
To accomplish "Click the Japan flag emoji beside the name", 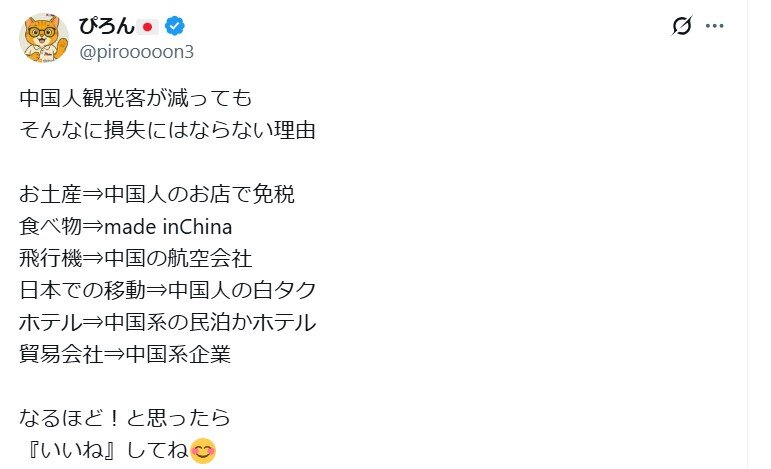I will pos(149,26).
